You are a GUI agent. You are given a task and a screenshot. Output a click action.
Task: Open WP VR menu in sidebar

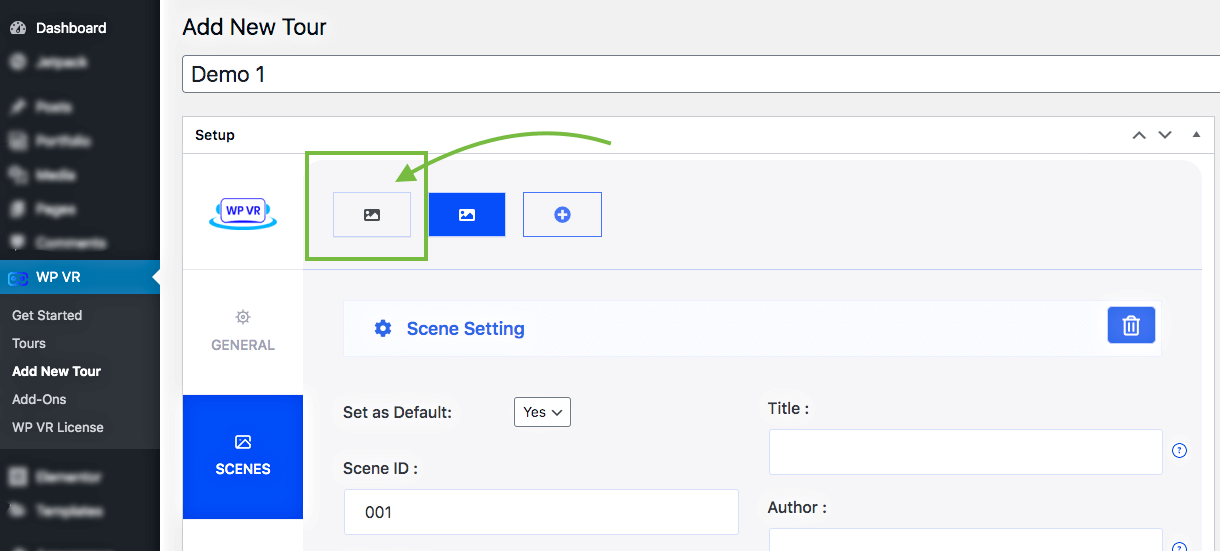pos(80,277)
